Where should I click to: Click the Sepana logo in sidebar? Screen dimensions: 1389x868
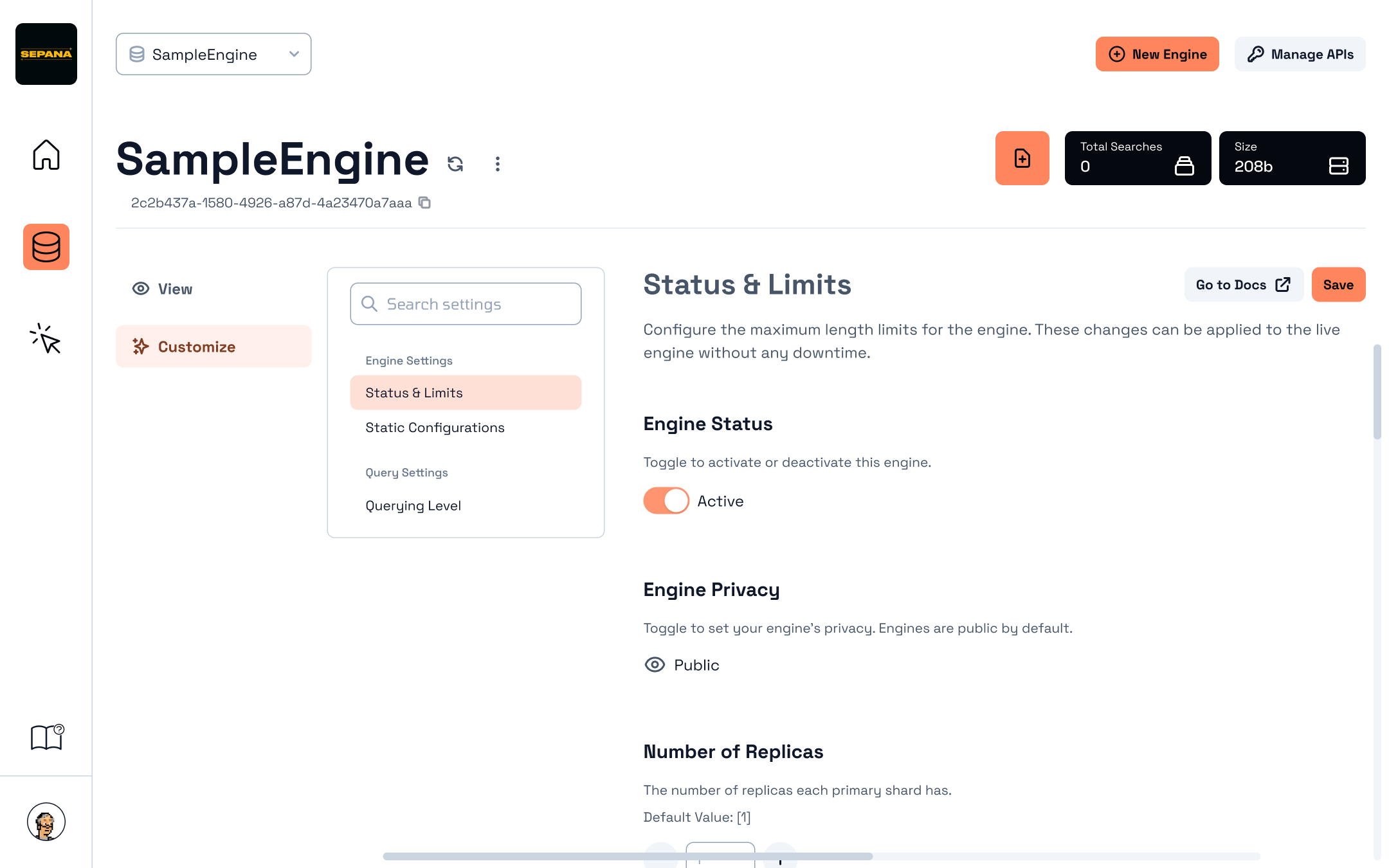point(46,54)
